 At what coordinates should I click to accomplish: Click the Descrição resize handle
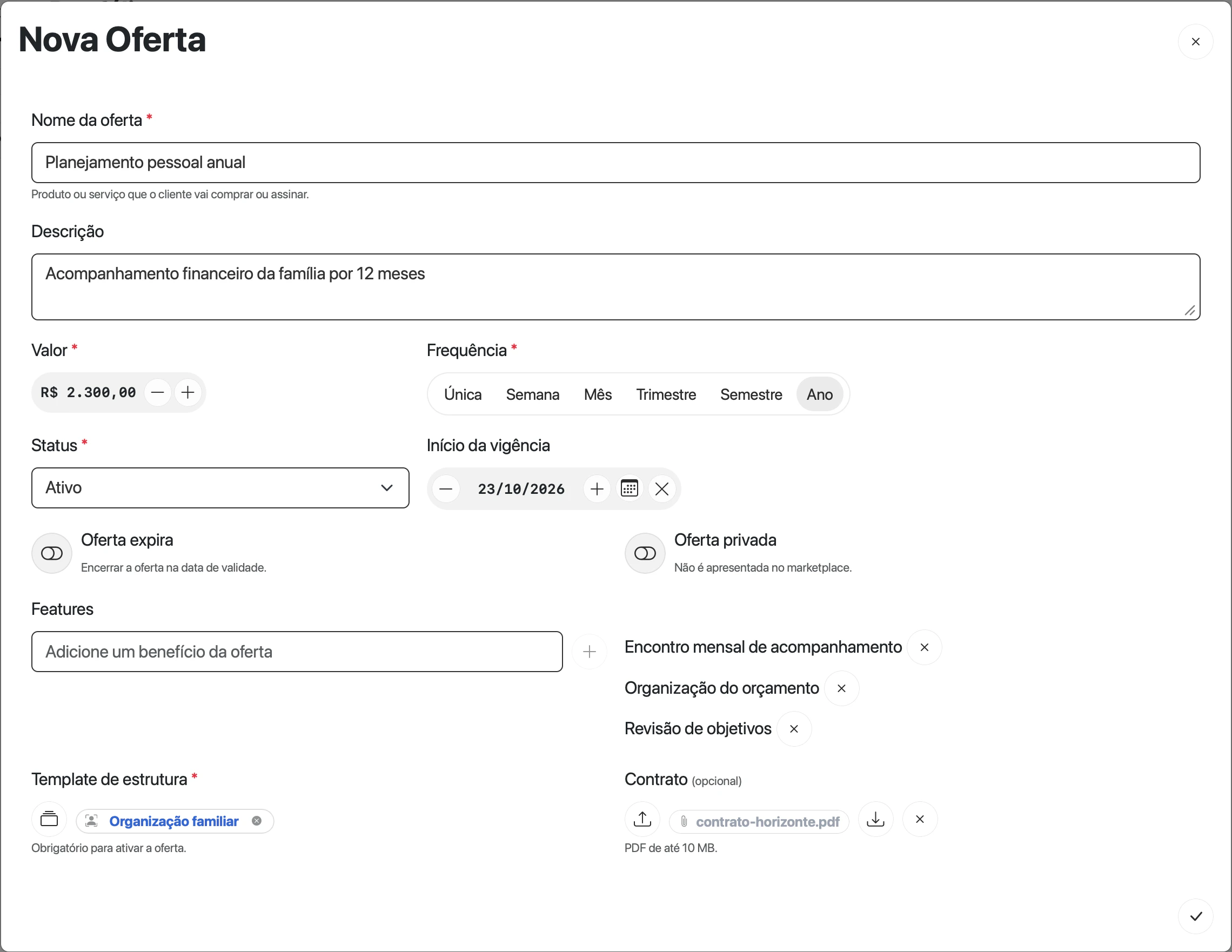point(1190,310)
